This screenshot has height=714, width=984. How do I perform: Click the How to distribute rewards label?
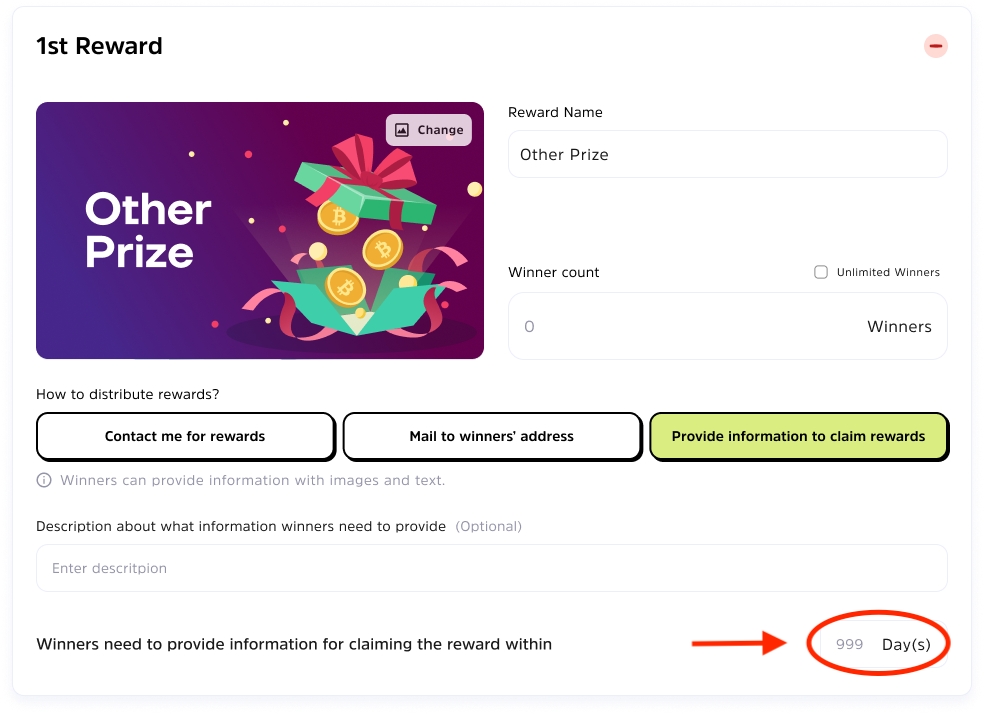coord(128,394)
